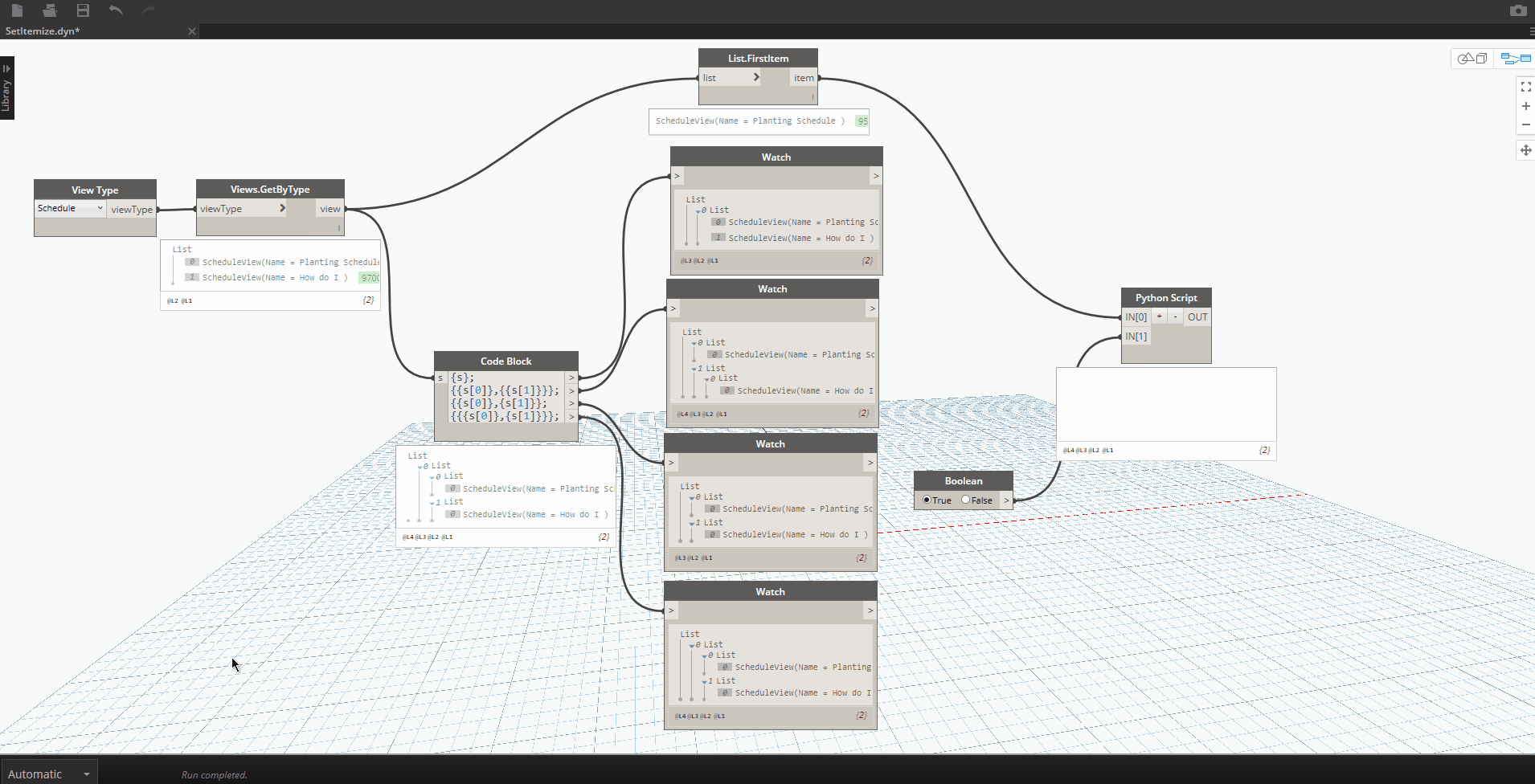Click the OUT port on Python Script
The height and width of the screenshot is (784, 1535).
coord(1197,316)
